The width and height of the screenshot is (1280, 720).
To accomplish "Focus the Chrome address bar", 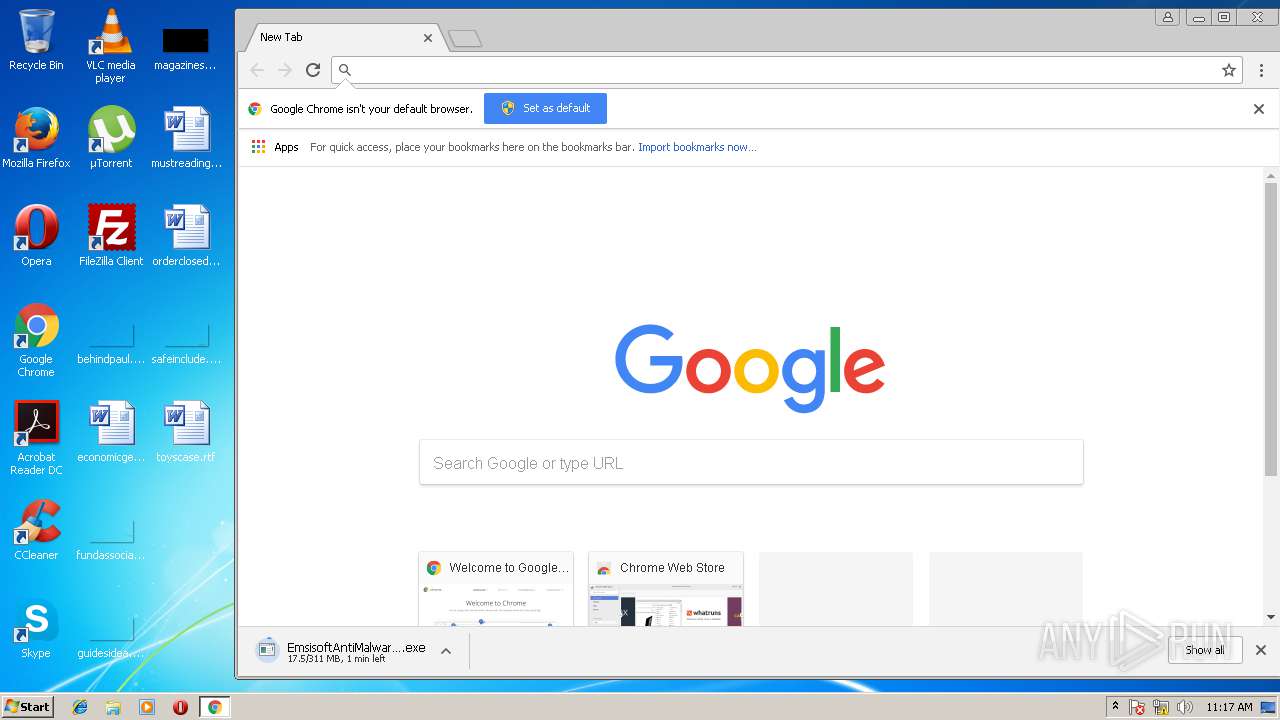I will (785, 70).
